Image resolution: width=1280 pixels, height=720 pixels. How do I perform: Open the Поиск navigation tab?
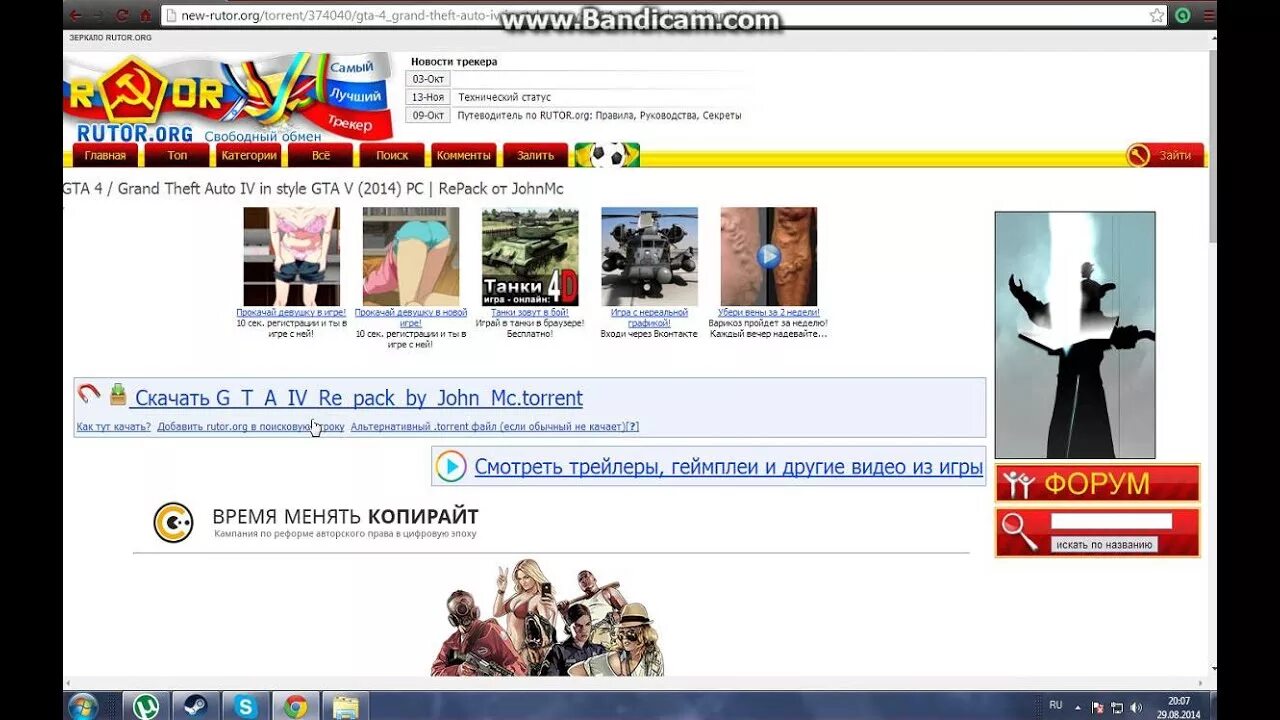(392, 155)
